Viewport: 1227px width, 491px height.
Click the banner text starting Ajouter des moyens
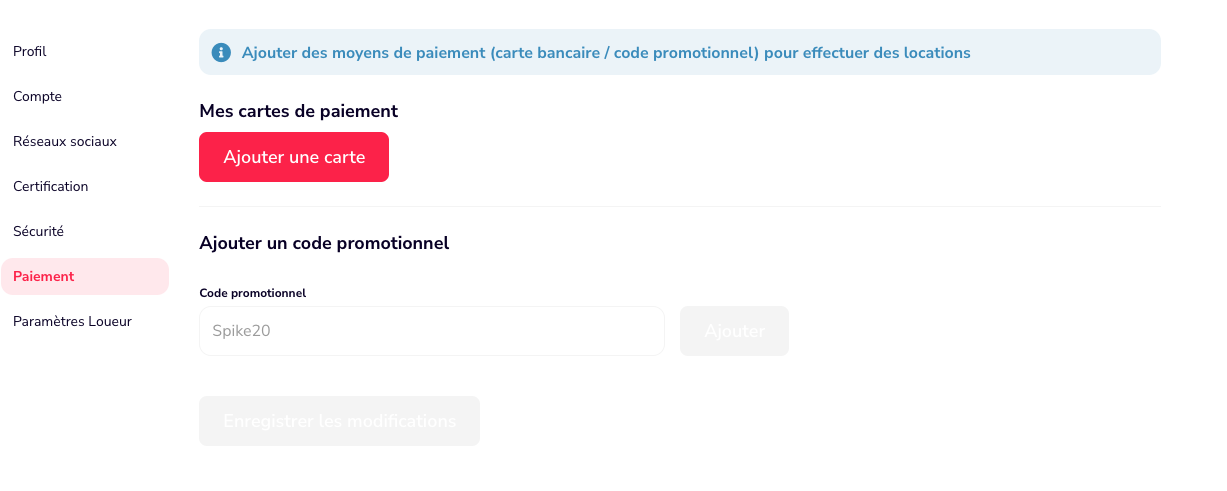[606, 52]
